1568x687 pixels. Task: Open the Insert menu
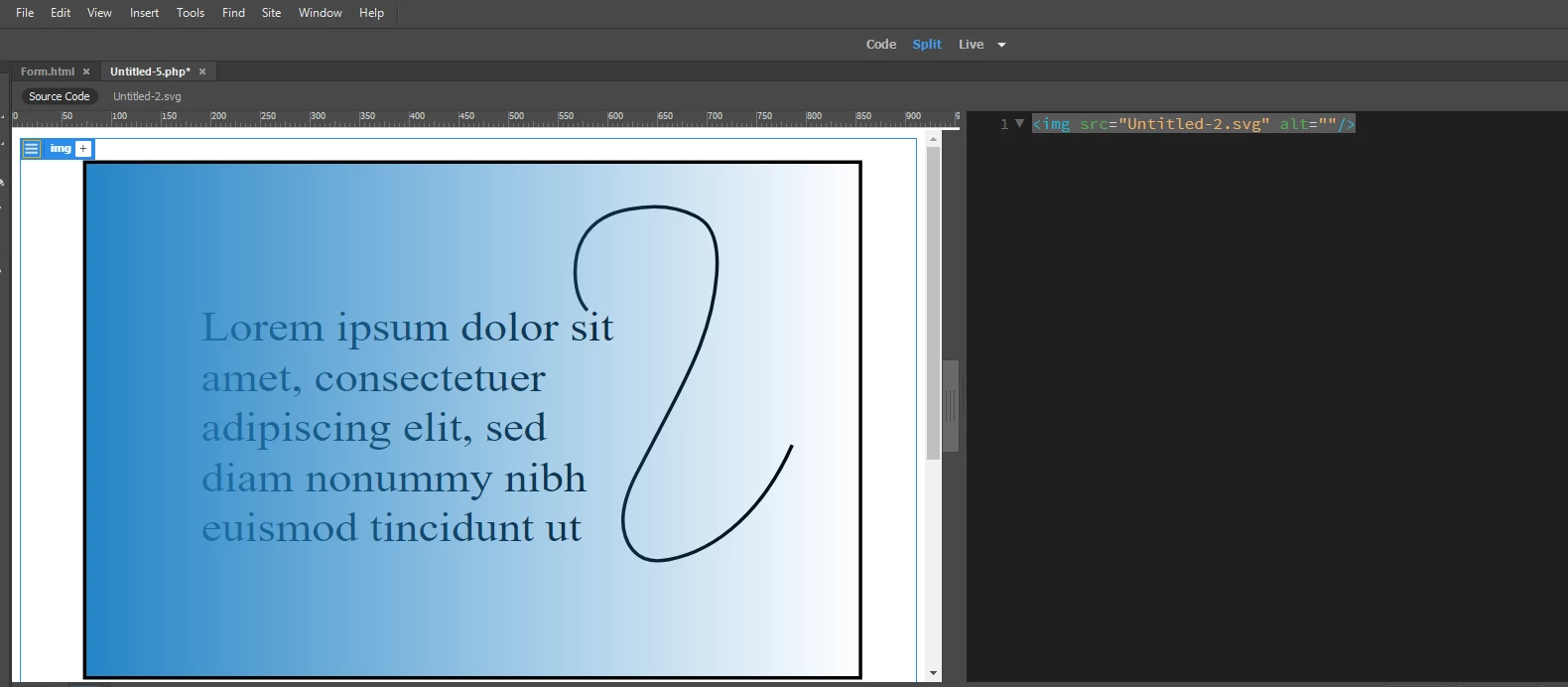144,13
